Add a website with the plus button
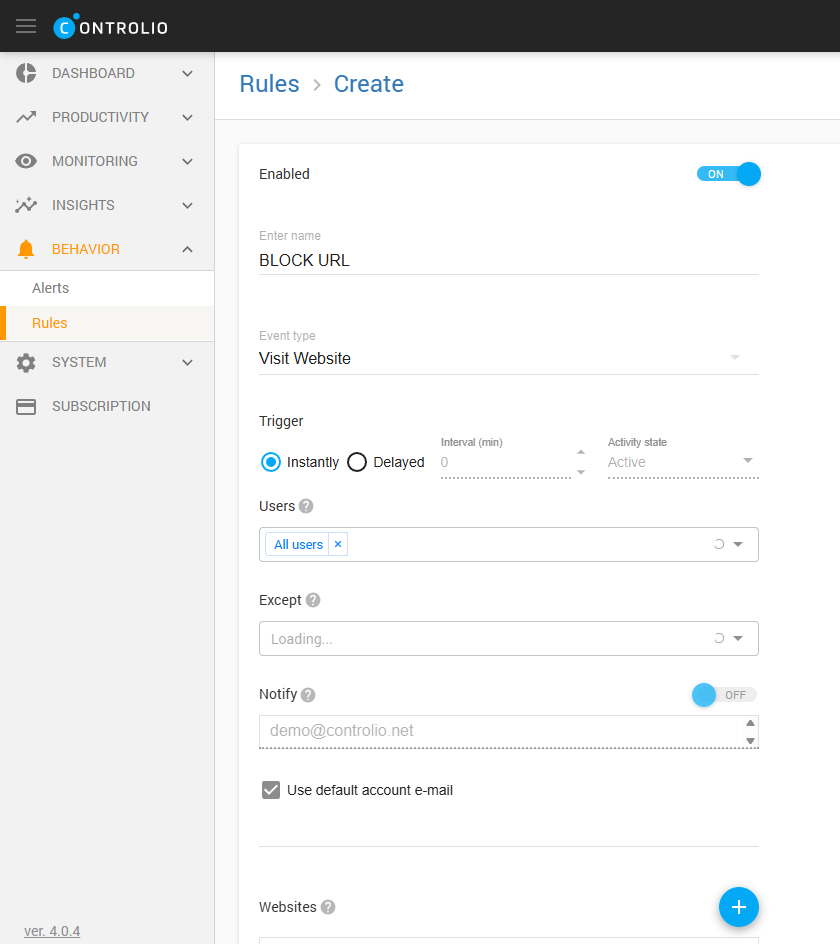840x944 pixels. click(x=738, y=906)
